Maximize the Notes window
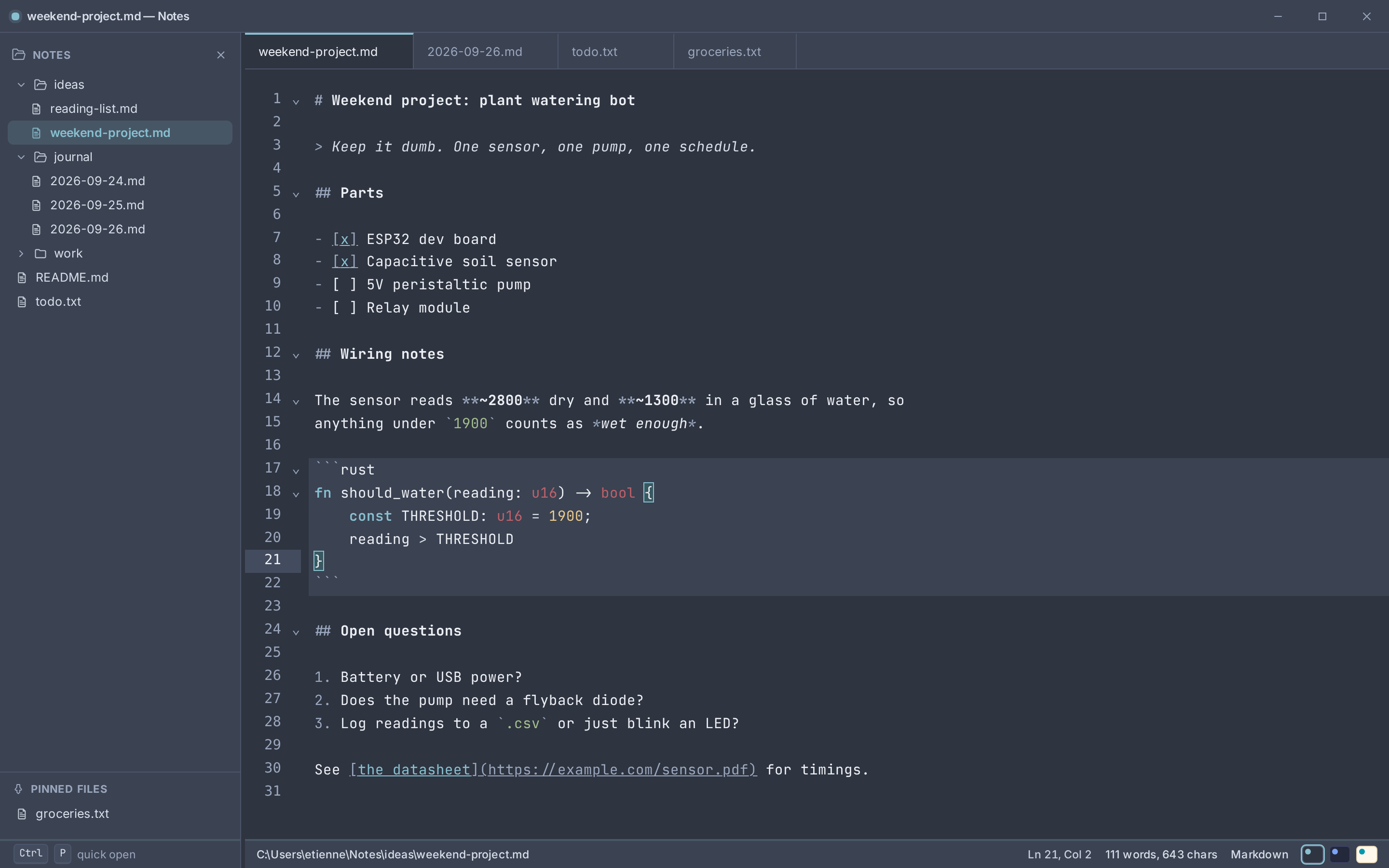 coord(1322,16)
